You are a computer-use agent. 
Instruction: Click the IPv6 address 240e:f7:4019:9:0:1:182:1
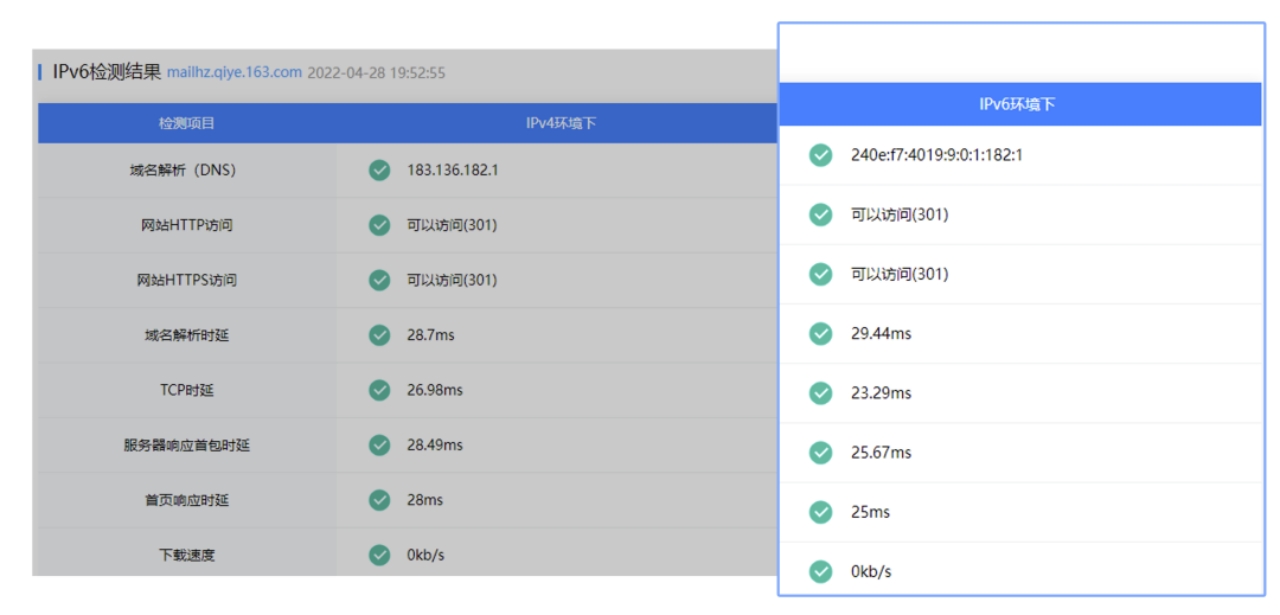pos(936,155)
